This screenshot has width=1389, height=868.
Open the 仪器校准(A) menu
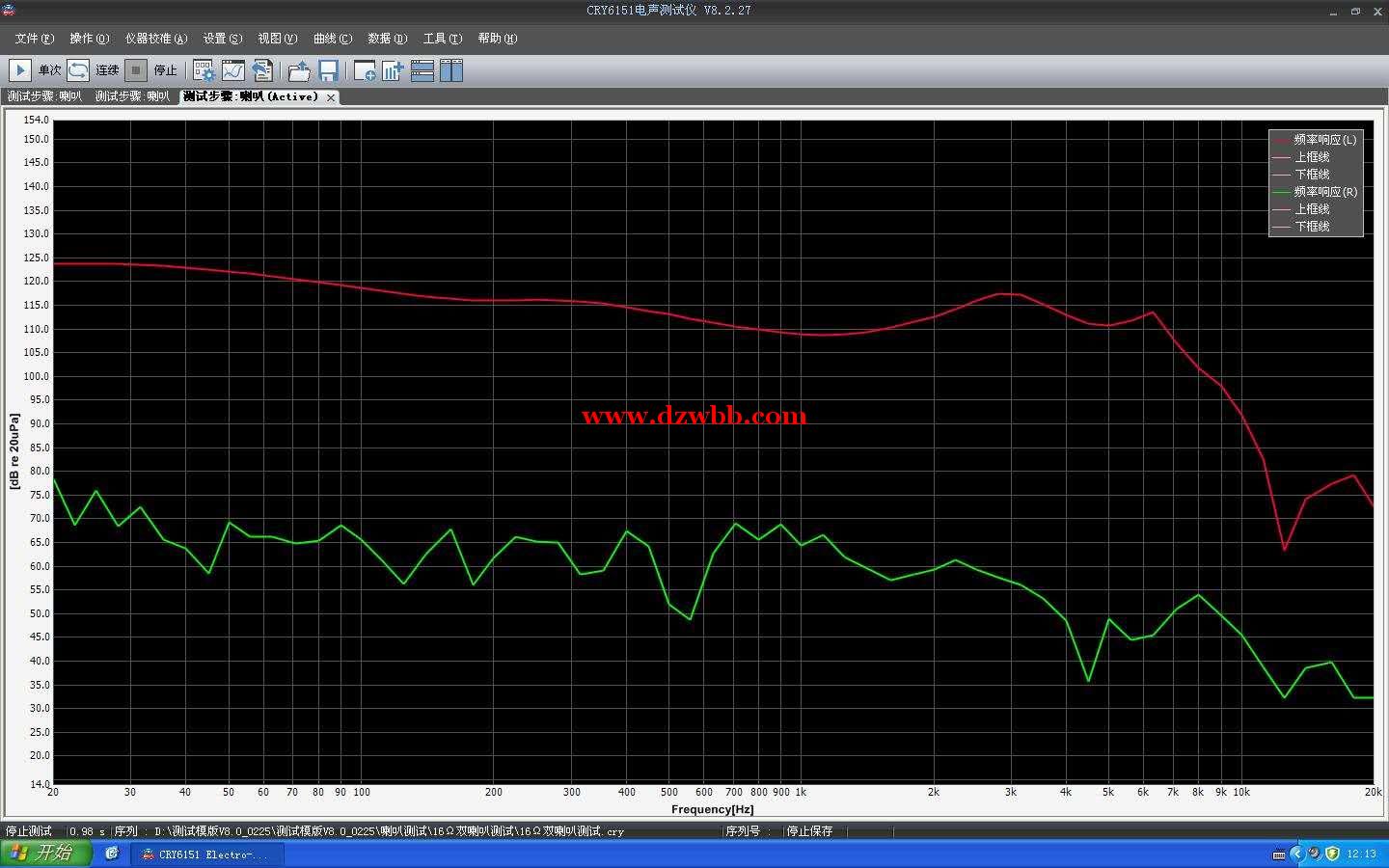click(155, 39)
